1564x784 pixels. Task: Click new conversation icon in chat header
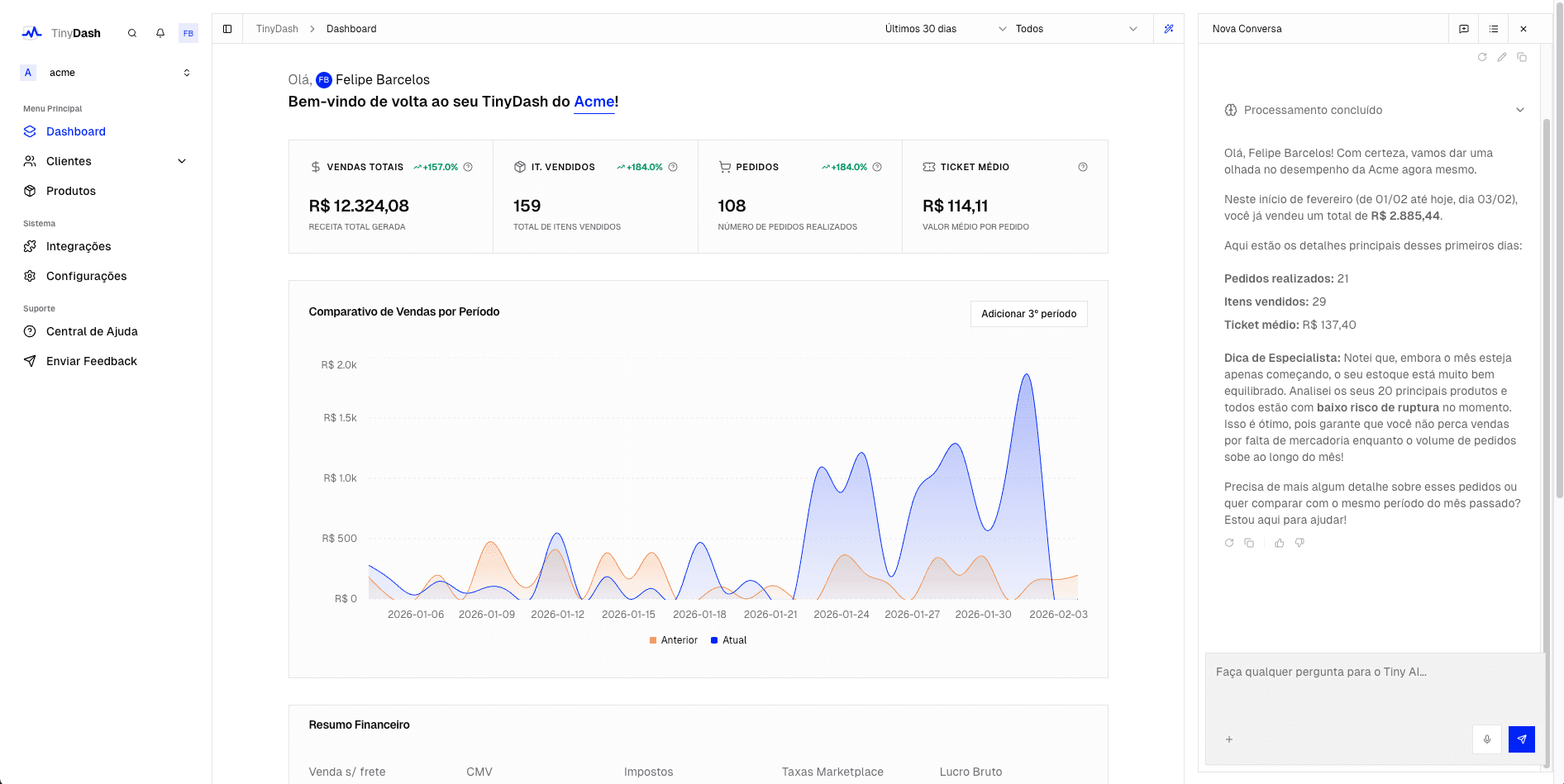pos(1464,29)
